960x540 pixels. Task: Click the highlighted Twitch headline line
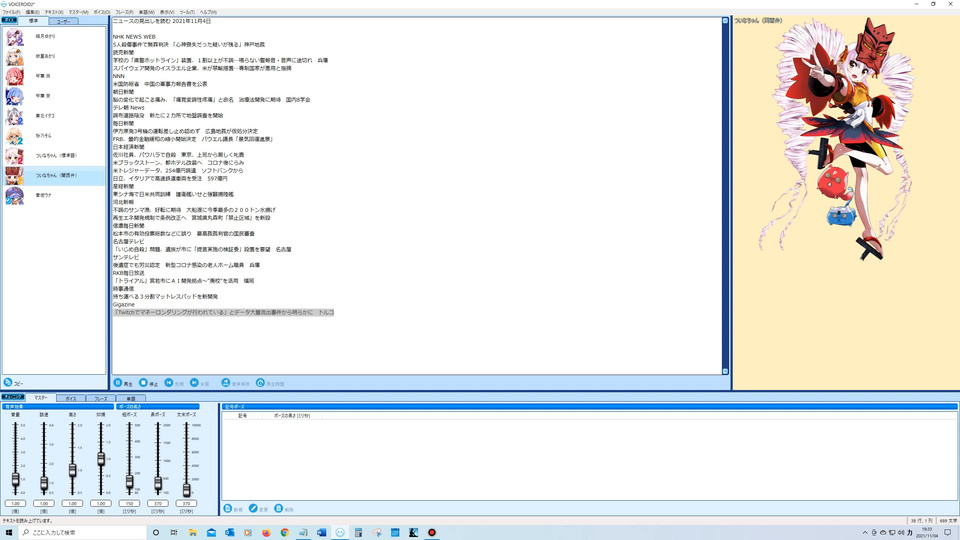tap(223, 312)
